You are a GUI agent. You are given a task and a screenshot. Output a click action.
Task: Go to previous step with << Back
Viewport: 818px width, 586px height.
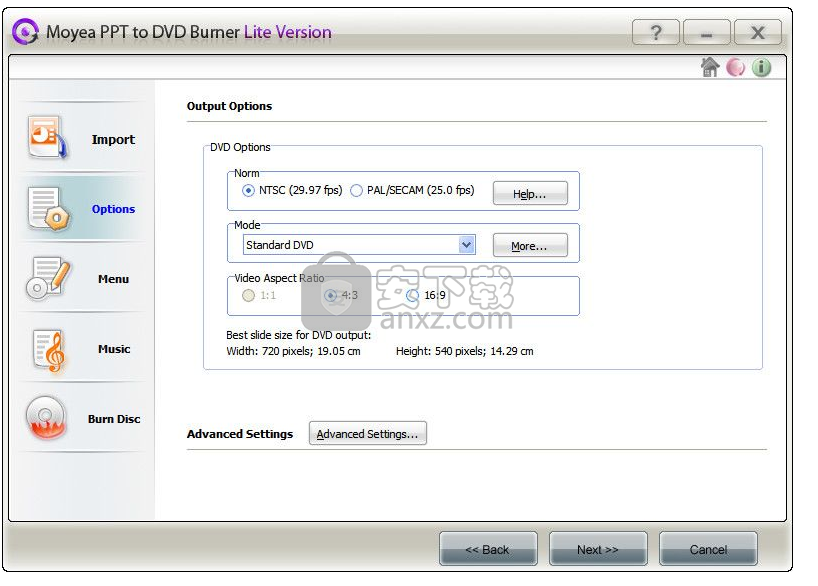pos(488,549)
